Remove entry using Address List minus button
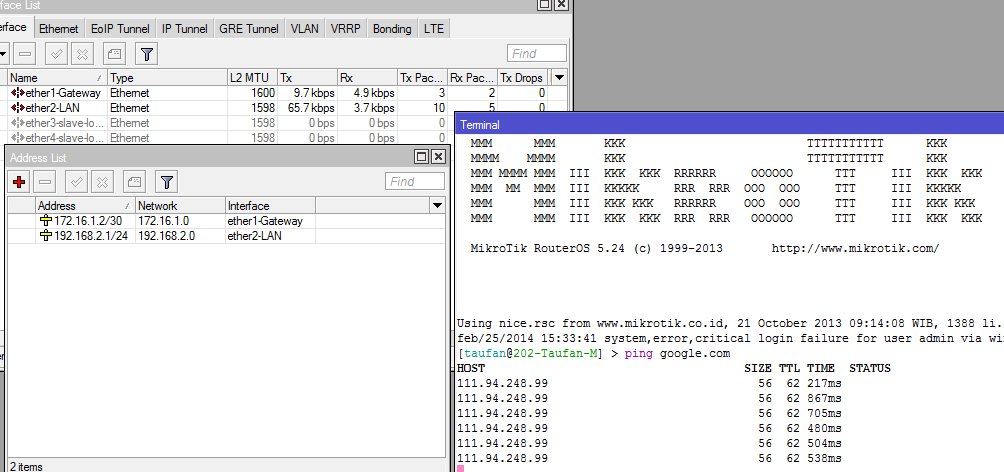The height and width of the screenshot is (472, 1004). point(45,183)
